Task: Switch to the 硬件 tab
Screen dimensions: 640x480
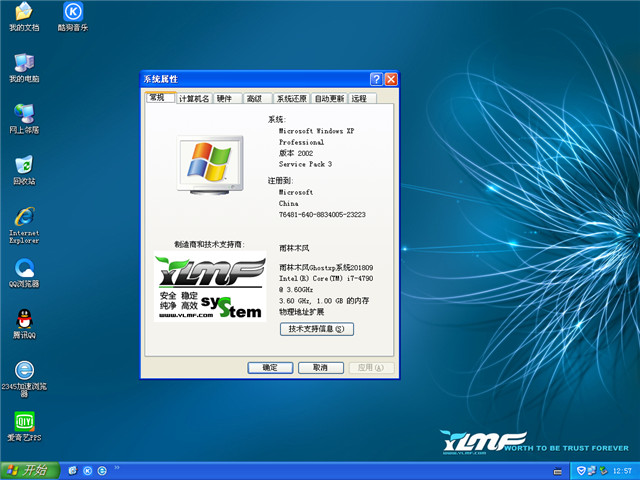Action: point(224,99)
